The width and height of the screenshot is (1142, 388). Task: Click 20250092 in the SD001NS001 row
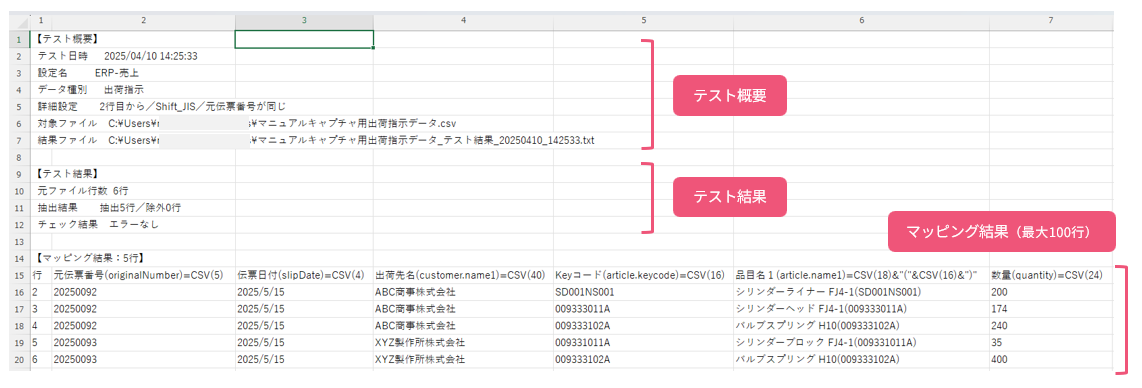[x=143, y=292]
